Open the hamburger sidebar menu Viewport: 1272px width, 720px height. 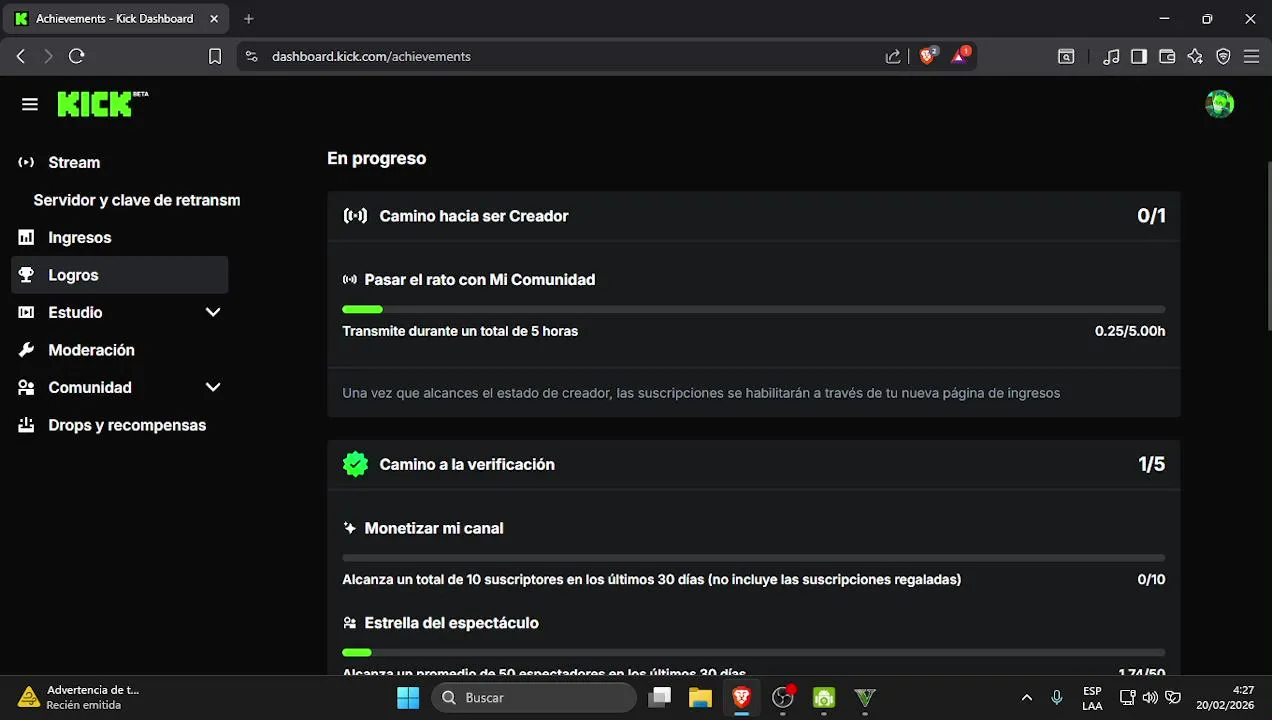[29, 104]
